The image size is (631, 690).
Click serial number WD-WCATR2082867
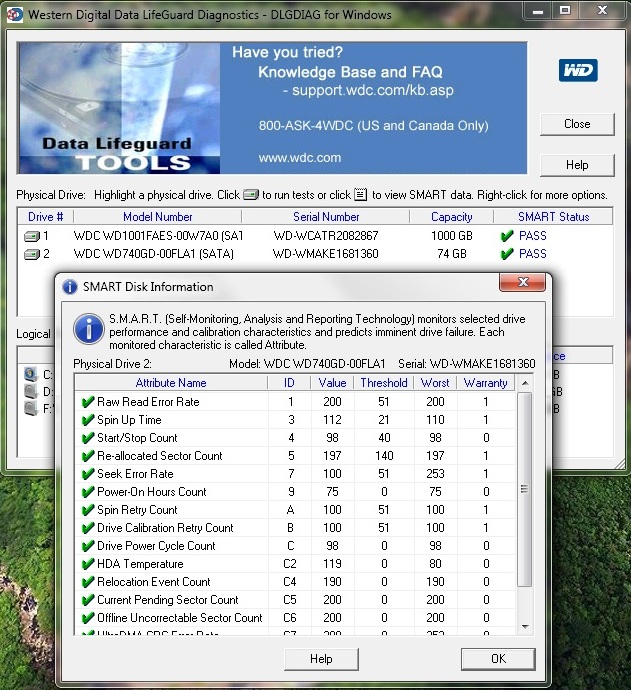pyautogui.click(x=326, y=236)
